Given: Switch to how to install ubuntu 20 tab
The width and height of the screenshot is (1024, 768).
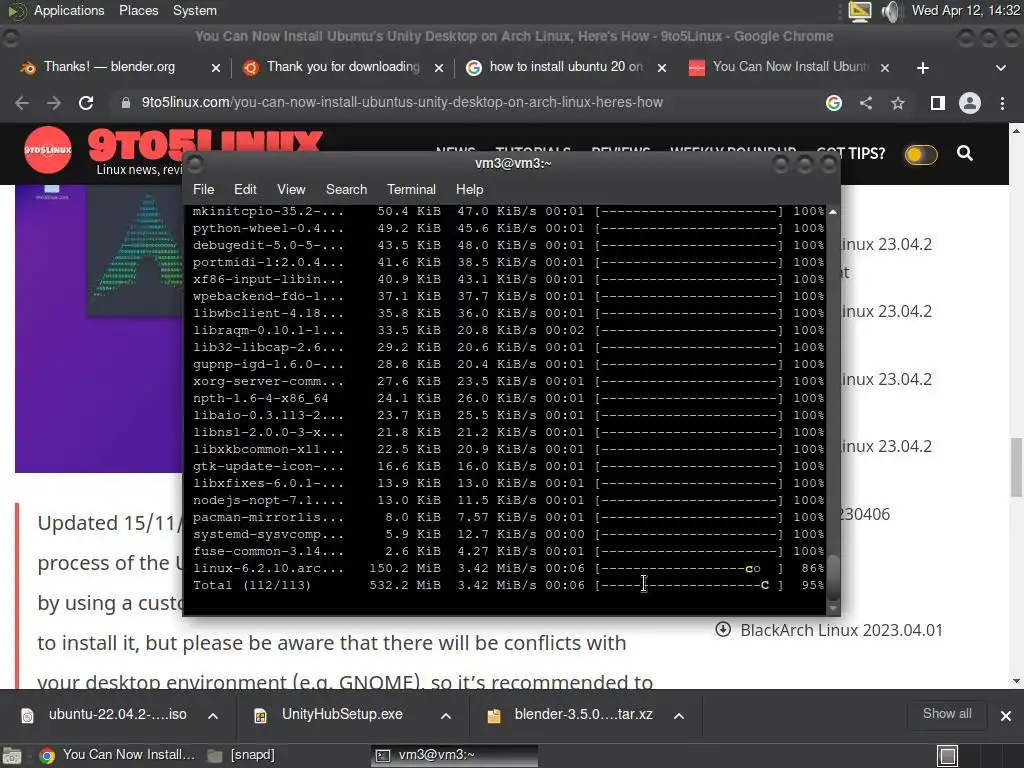Looking at the screenshot, I should [x=566, y=67].
